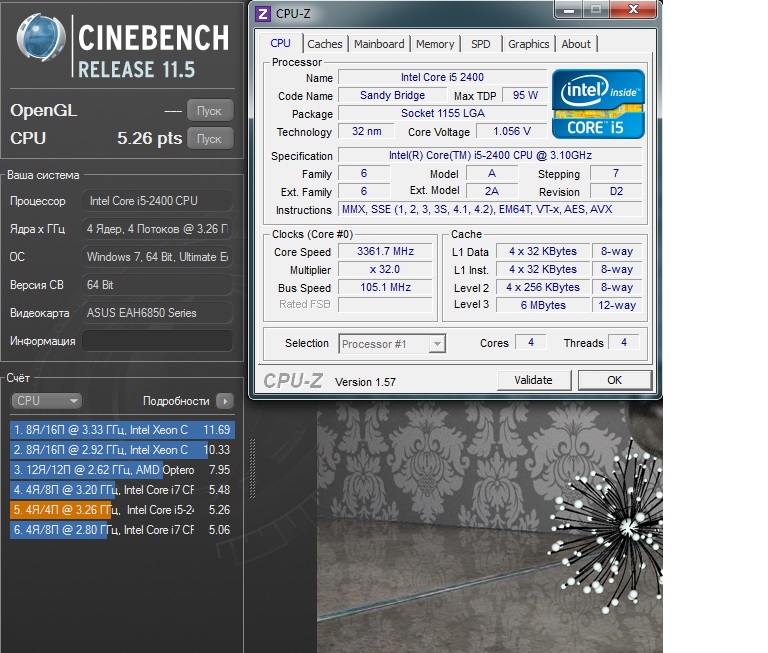Click the Specification value i5-2400 CPU @ 3.10GHz

pos(490,155)
